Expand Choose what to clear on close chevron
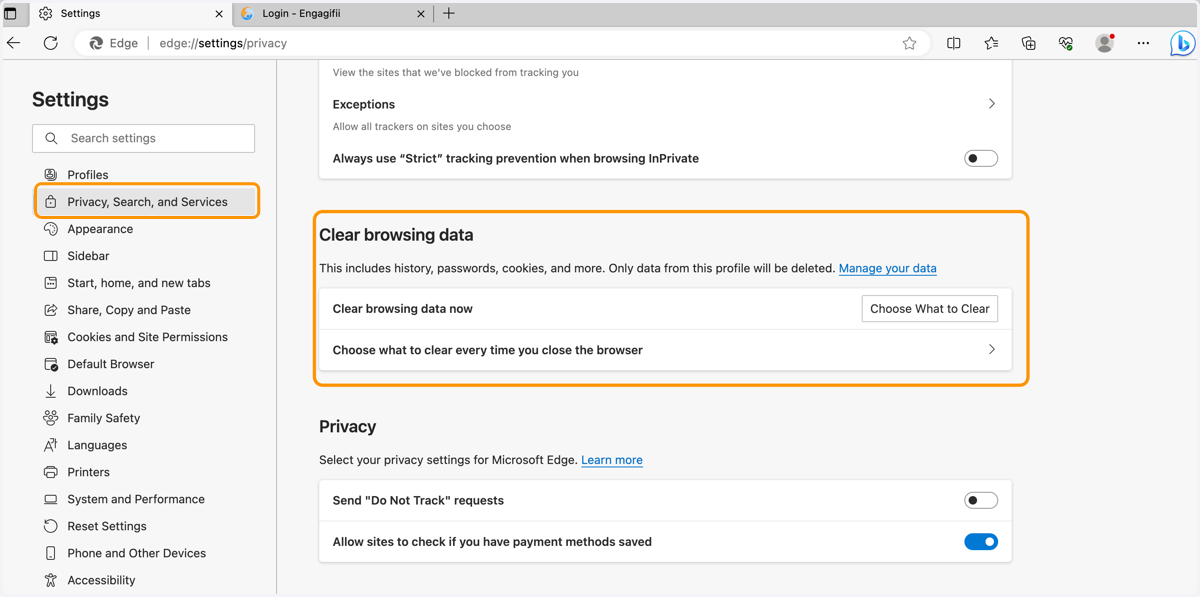The width and height of the screenshot is (1200, 597). point(991,350)
